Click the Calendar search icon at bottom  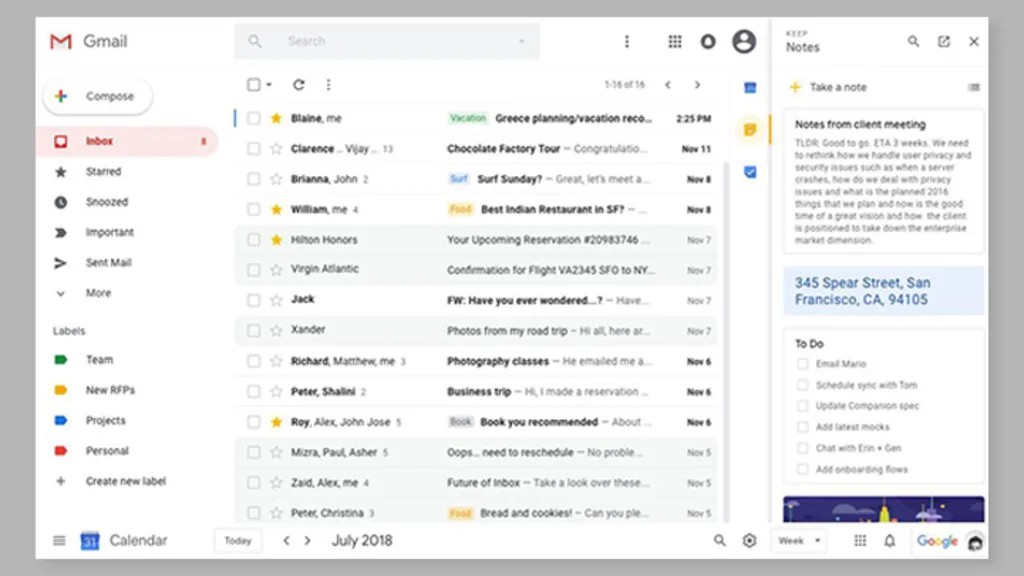click(719, 540)
